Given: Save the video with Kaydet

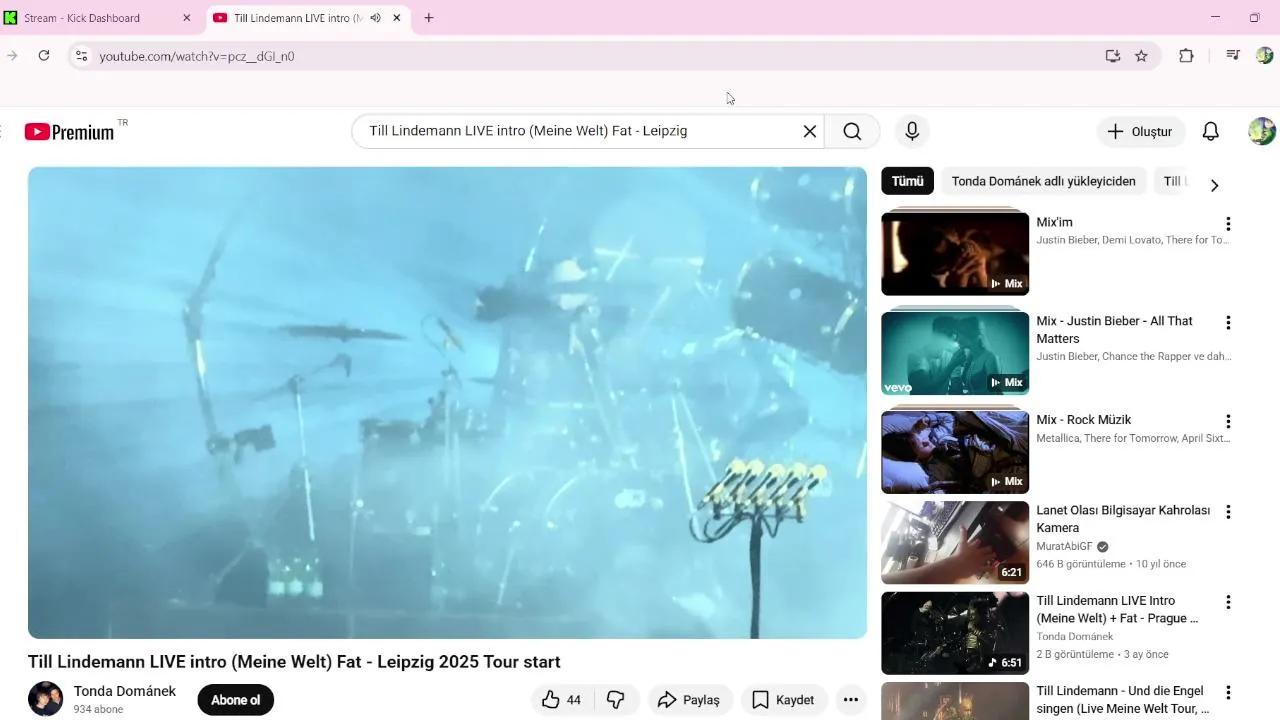Looking at the screenshot, I should (783, 700).
